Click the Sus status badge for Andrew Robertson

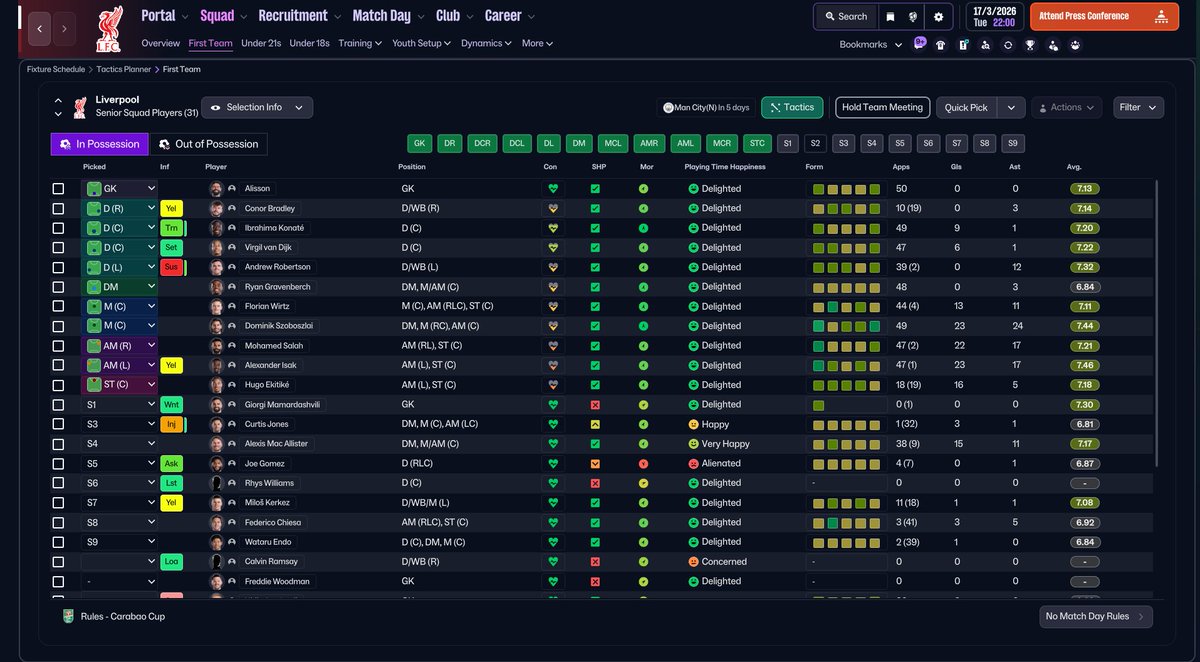click(x=172, y=267)
